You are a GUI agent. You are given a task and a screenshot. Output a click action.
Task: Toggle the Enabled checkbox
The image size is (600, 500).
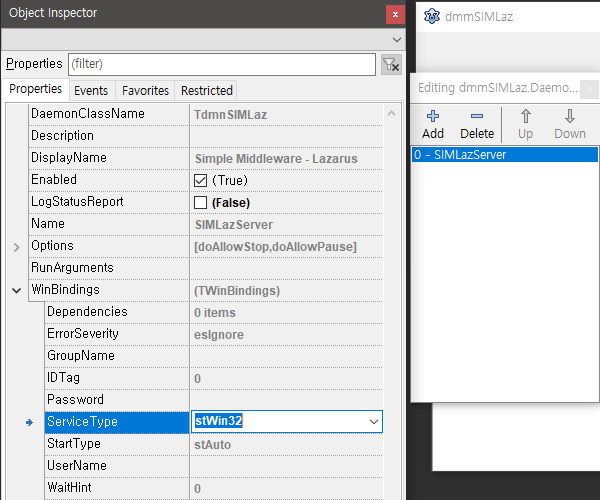pos(200,180)
